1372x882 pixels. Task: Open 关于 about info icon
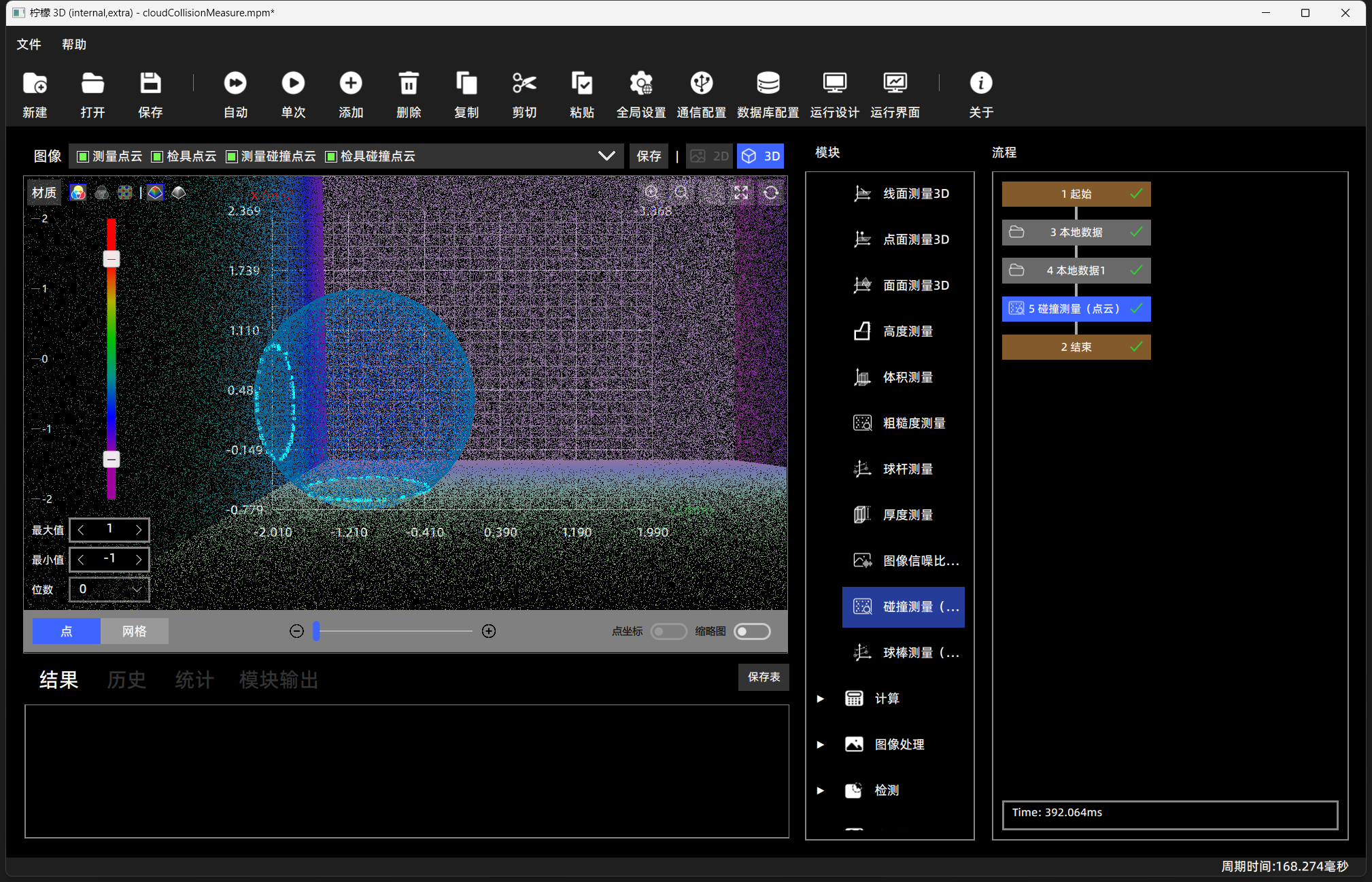coord(980,84)
